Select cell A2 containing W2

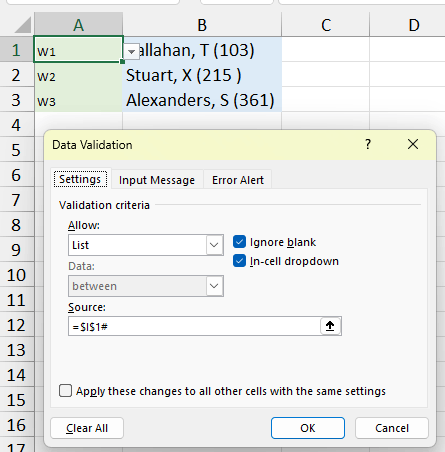pos(78,74)
